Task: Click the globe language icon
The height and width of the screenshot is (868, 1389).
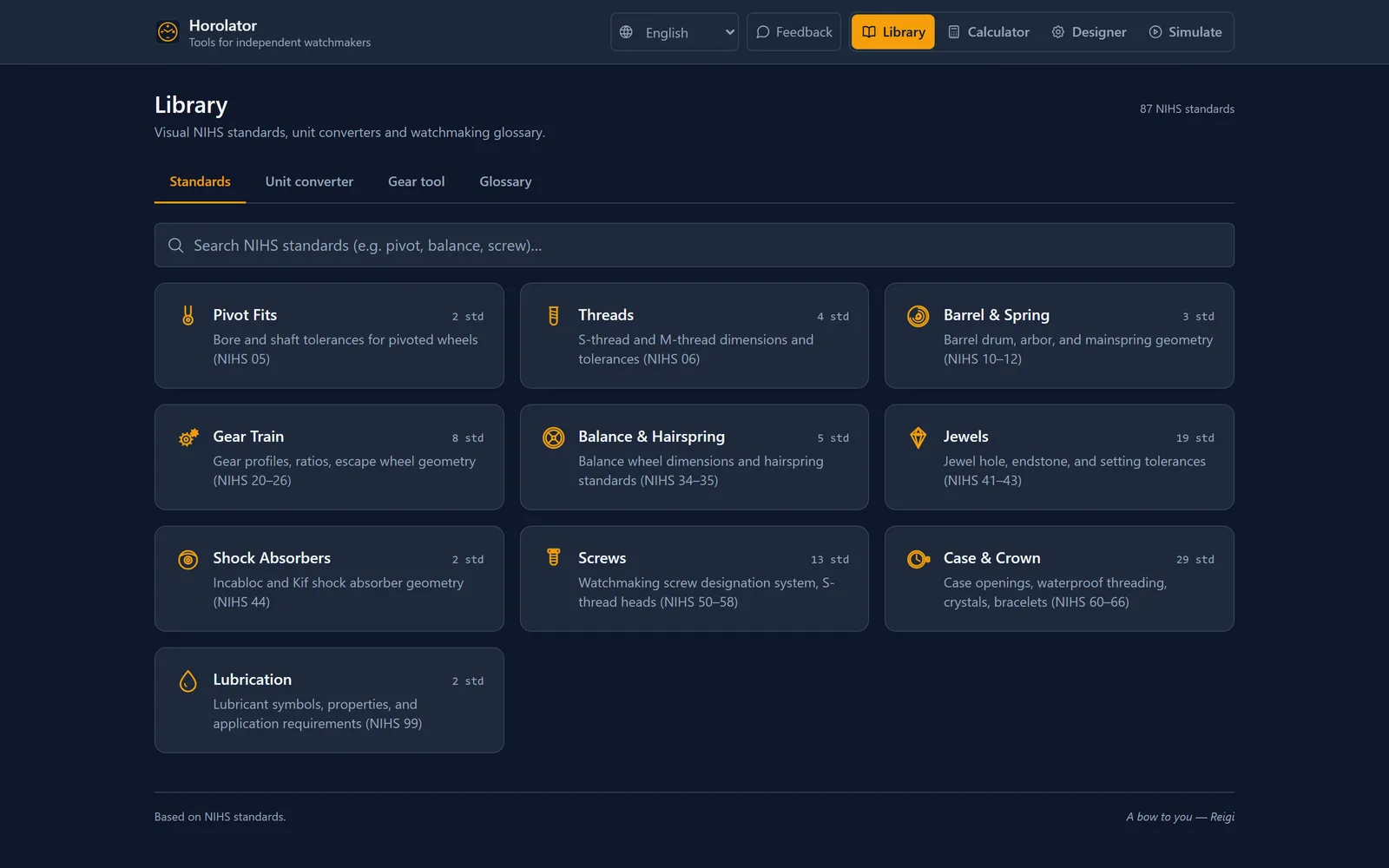Action: click(626, 32)
